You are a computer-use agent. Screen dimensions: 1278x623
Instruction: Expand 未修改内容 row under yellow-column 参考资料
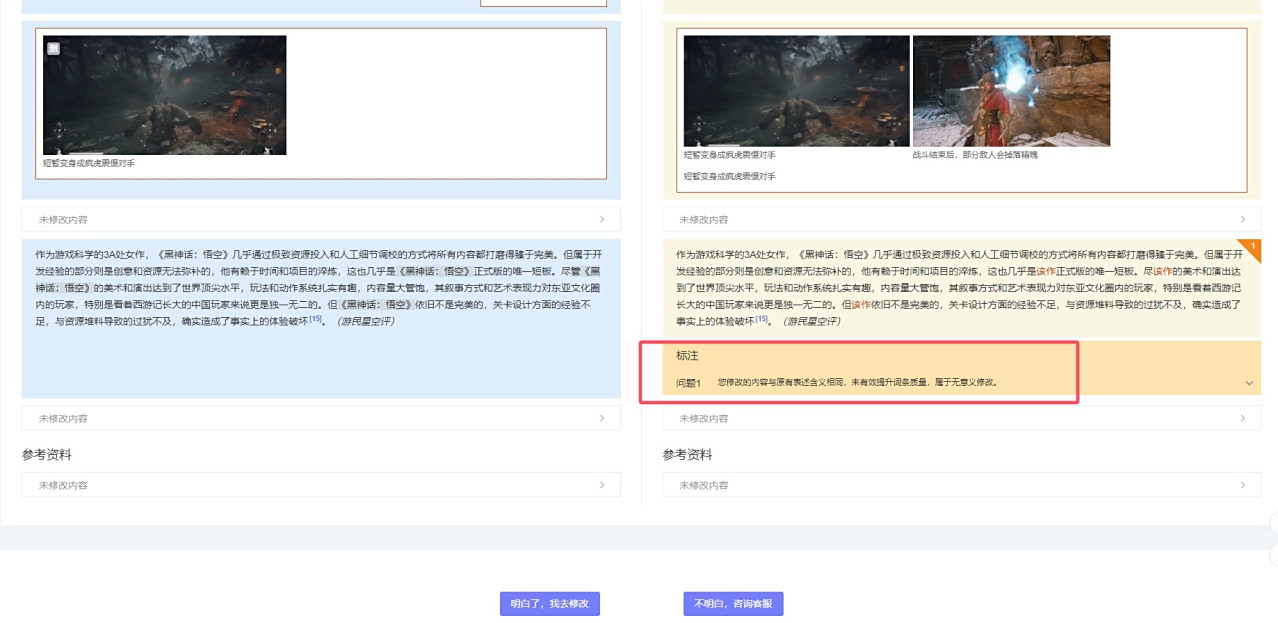point(961,485)
